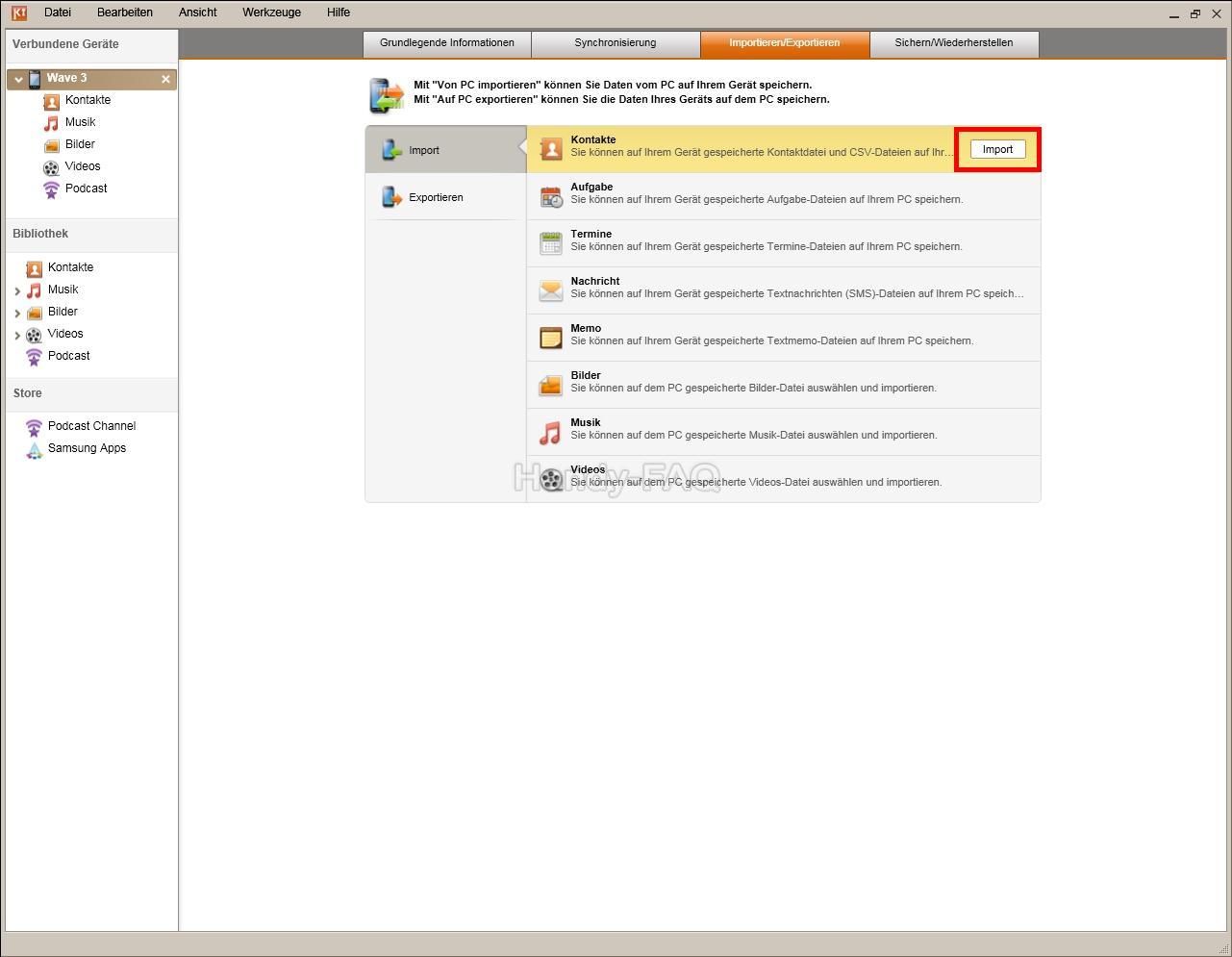
Task: Click Musik note icon under Wave 3
Action: pyautogui.click(x=52, y=123)
